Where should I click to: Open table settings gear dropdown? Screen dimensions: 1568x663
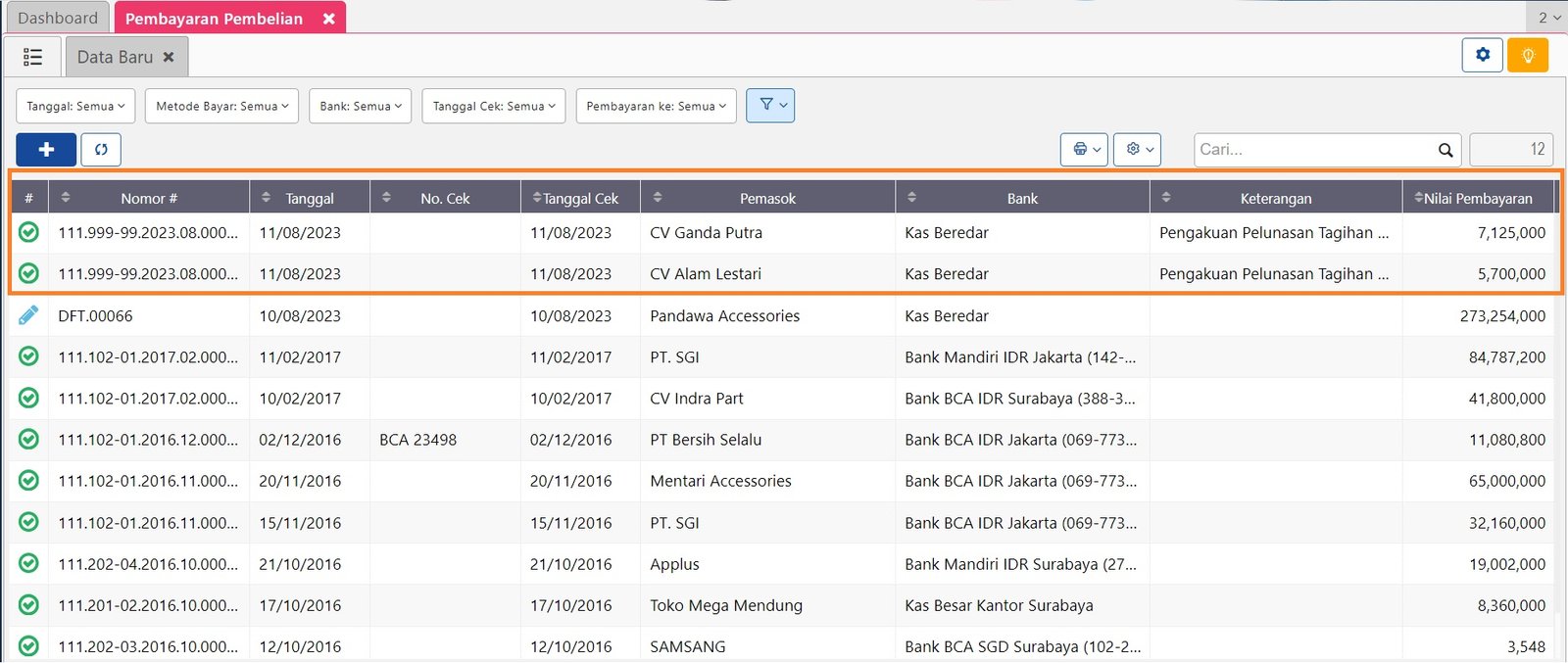[1137, 150]
